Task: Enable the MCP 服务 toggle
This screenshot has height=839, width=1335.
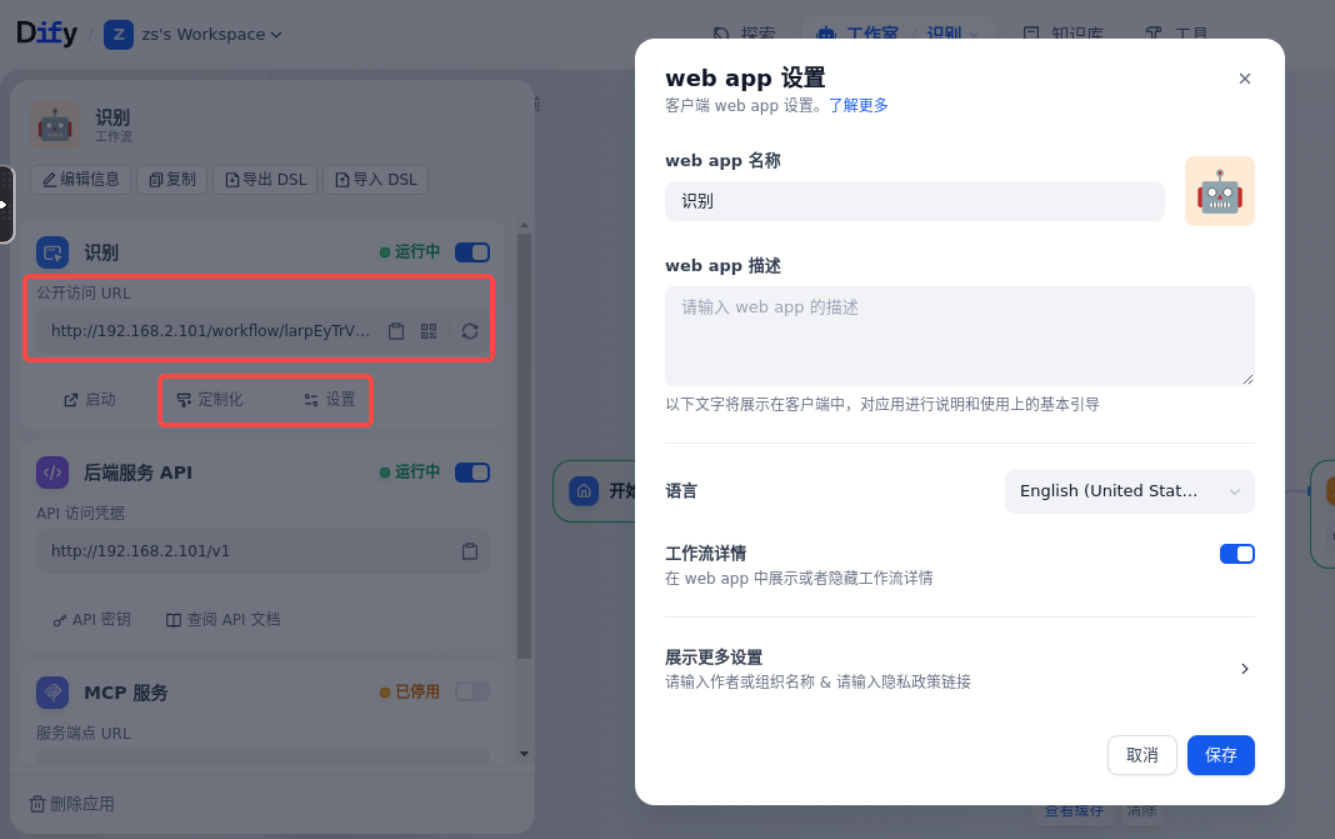Action: pyautogui.click(x=471, y=691)
